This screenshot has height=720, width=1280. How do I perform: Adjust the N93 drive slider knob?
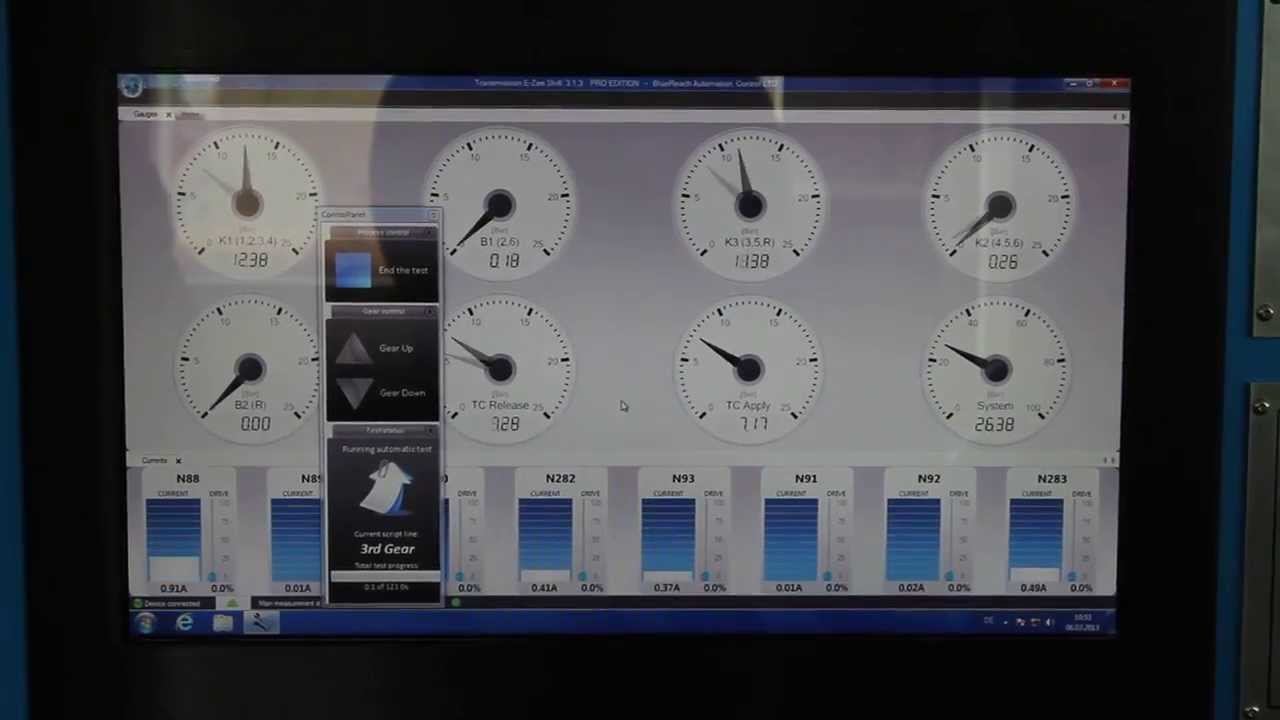[x=705, y=576]
